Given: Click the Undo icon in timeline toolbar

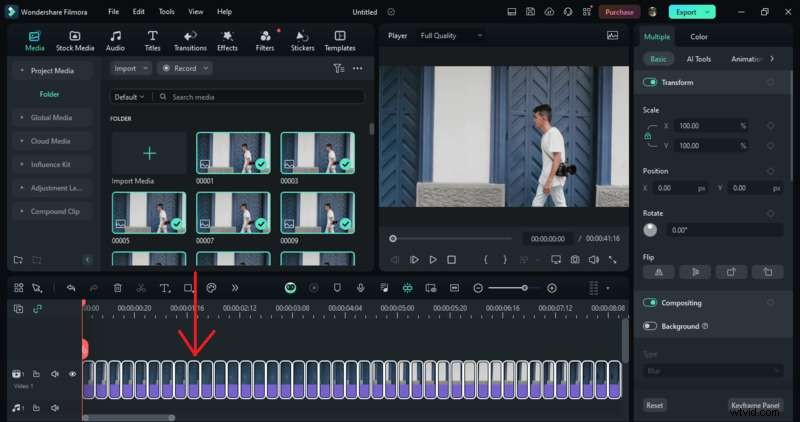Looking at the screenshot, I should coord(71,288).
